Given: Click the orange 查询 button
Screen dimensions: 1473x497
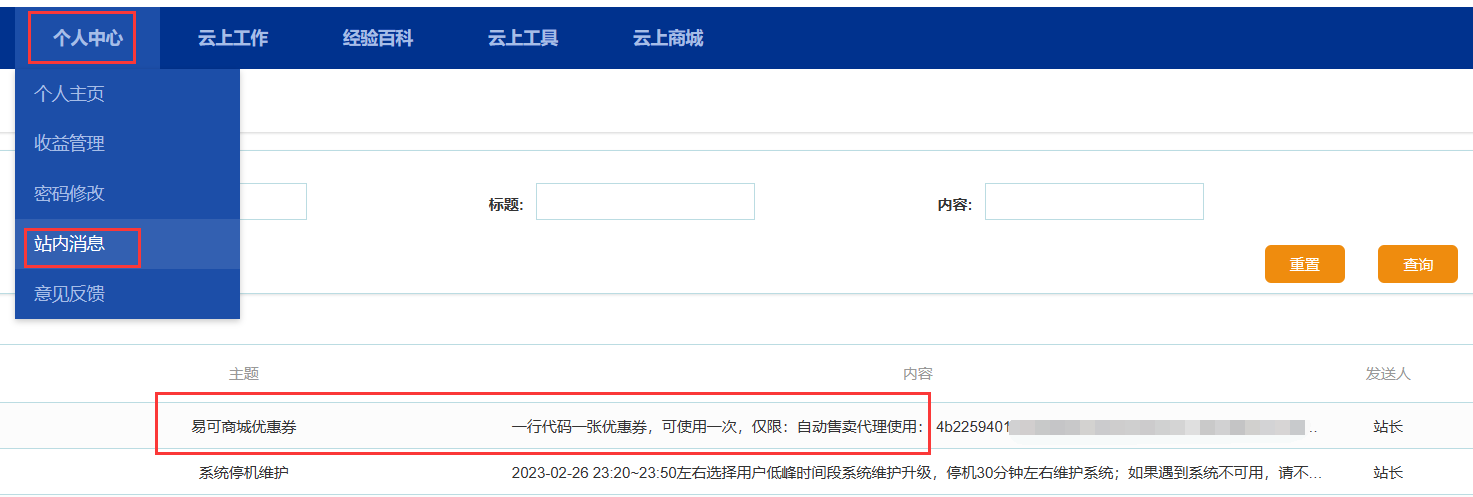Looking at the screenshot, I should click(1417, 264).
